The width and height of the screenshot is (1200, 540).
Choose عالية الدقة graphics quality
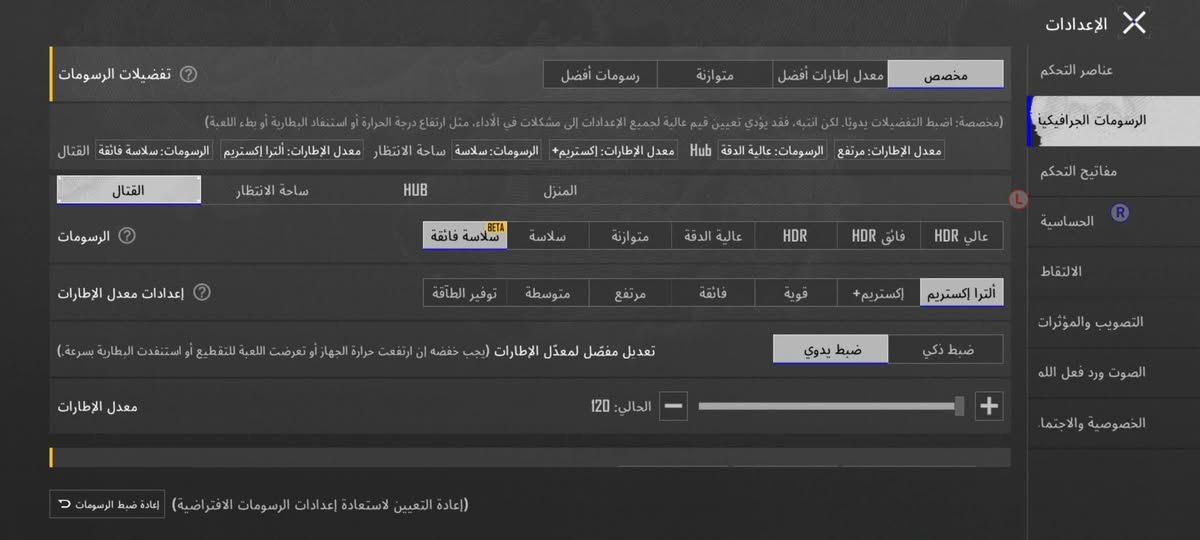click(x=712, y=236)
